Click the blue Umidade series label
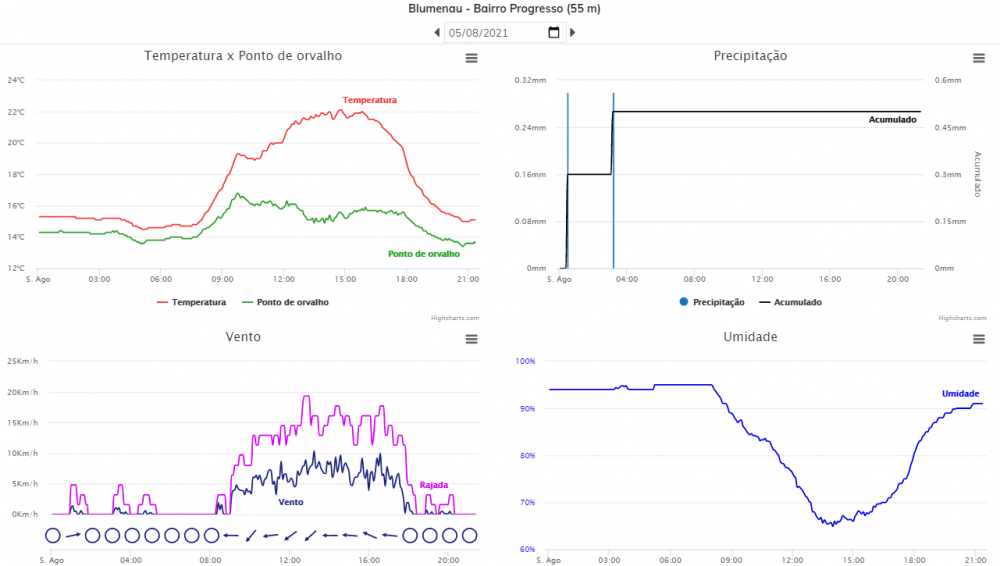Viewport: 1000px width, 566px height. (960, 394)
